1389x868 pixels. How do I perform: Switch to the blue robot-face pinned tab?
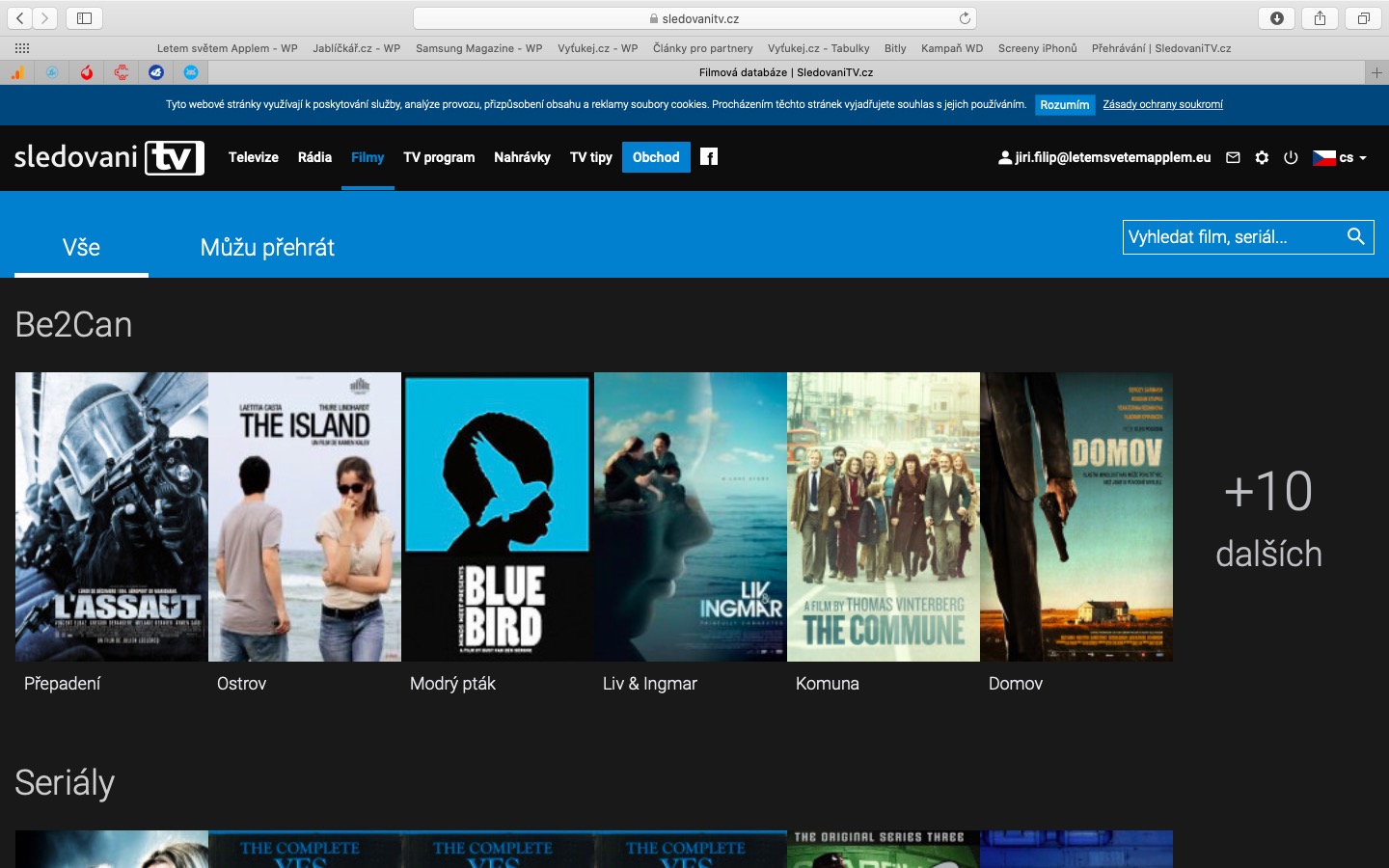coord(191,72)
